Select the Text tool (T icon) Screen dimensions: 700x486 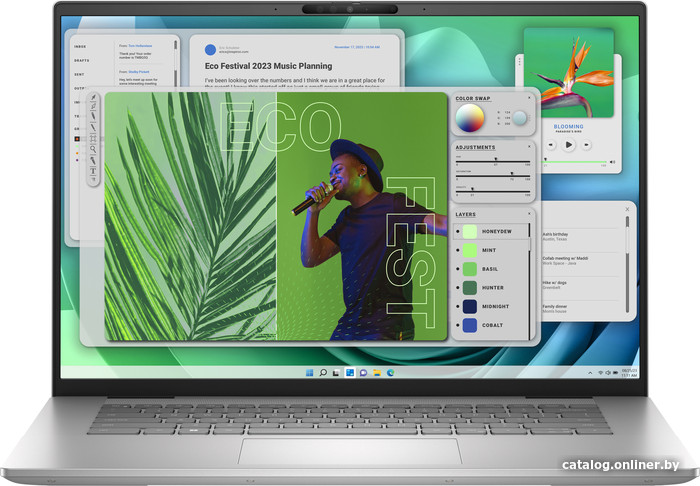pyautogui.click(x=93, y=171)
